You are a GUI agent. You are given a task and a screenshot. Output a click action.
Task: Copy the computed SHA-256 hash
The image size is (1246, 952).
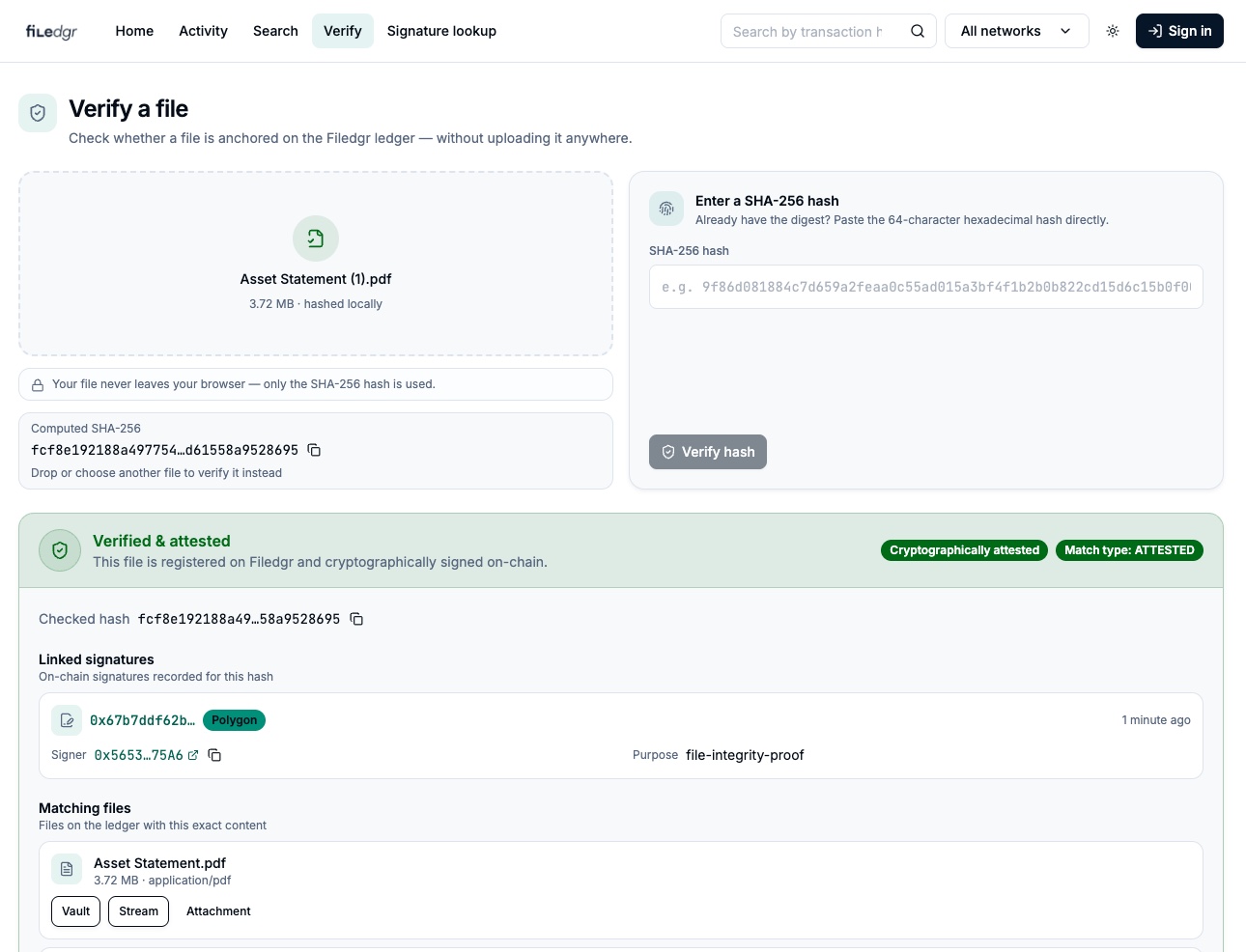click(314, 450)
